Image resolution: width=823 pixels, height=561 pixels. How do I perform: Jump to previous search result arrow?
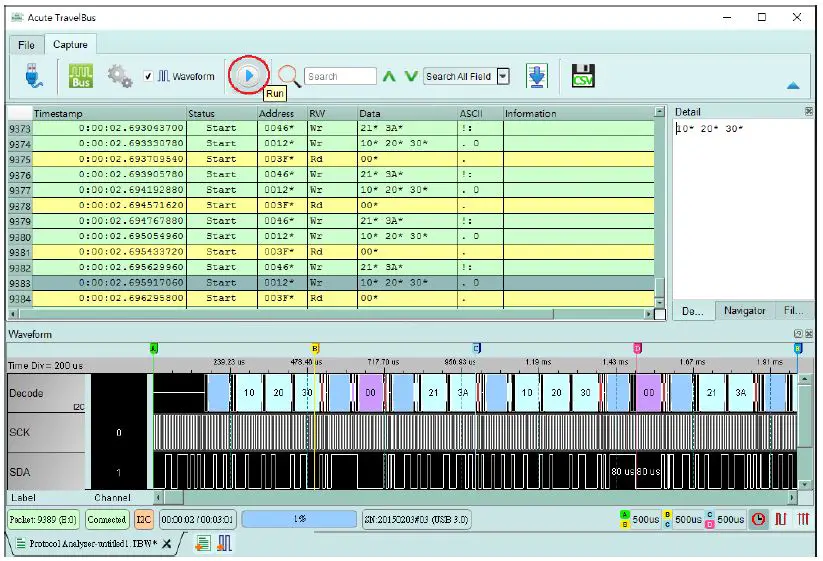click(x=390, y=76)
